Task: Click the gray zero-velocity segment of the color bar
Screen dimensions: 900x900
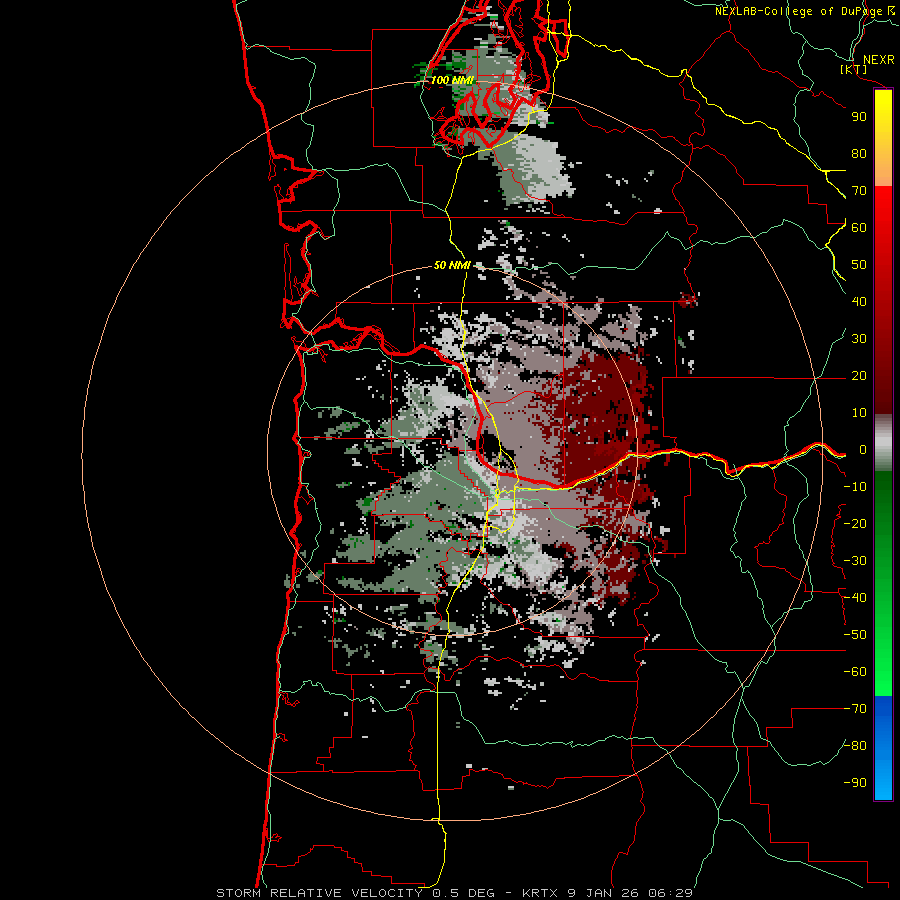Action: point(883,442)
